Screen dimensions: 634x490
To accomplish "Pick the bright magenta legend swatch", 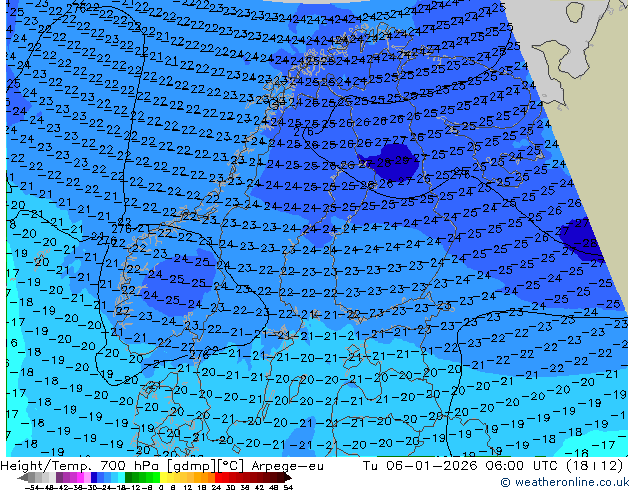I will coord(80,477).
